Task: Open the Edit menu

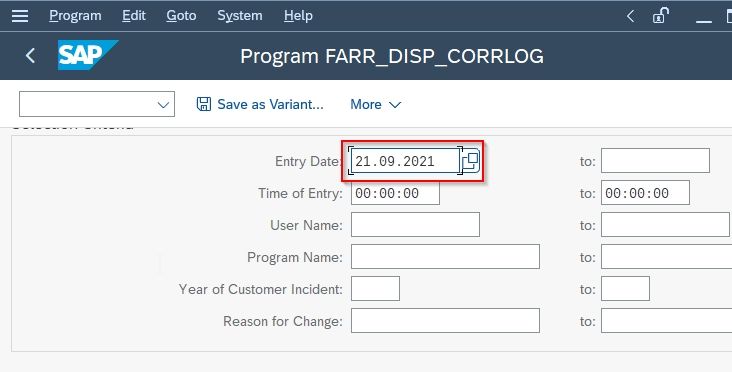Action: 134,16
